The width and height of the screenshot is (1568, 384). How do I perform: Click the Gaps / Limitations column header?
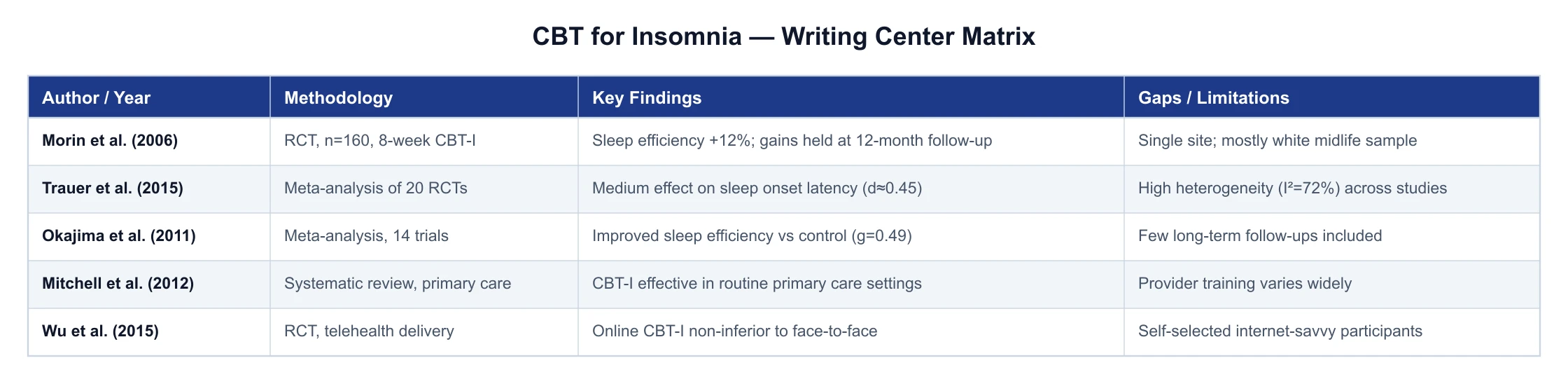(x=1331, y=97)
